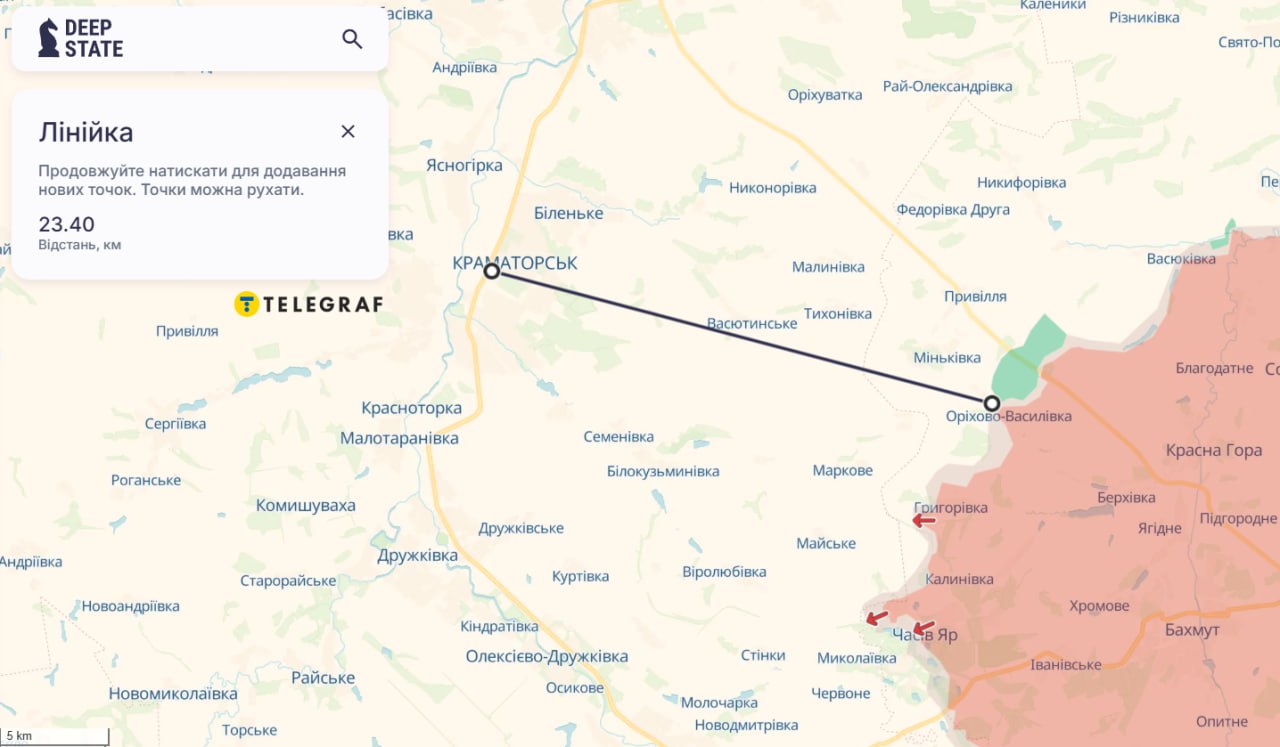Click the 23.40 distance readout
This screenshot has width=1280, height=747.
tap(67, 224)
